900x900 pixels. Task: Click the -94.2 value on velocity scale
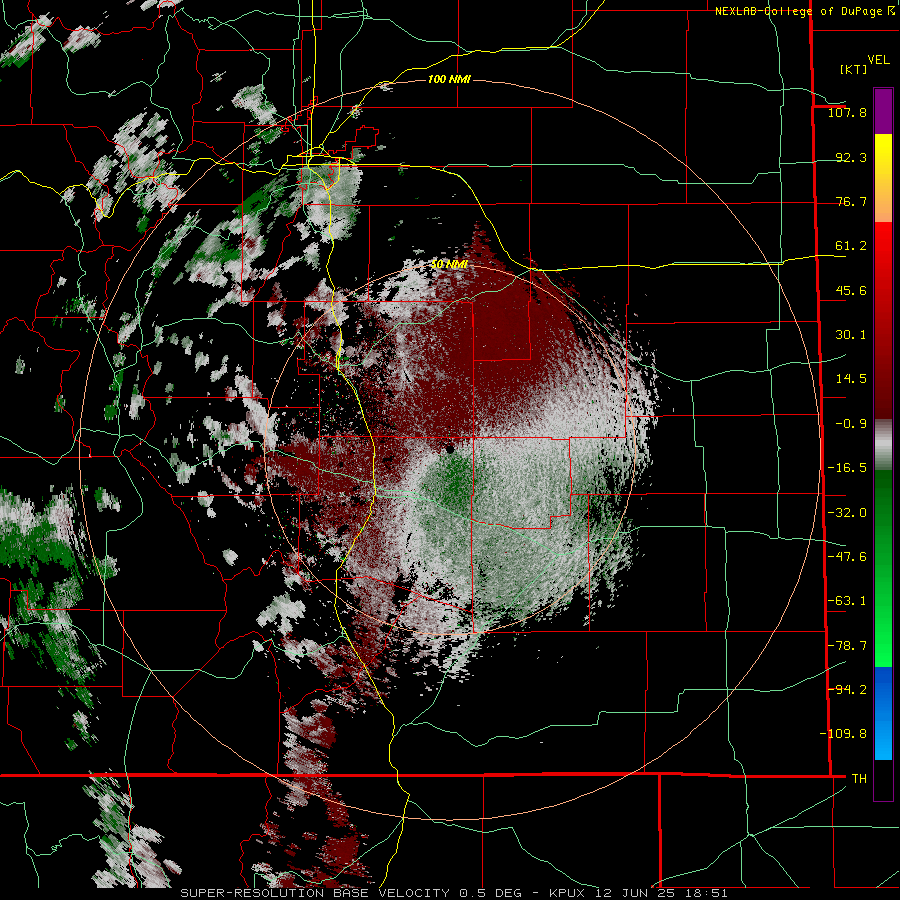click(x=847, y=689)
